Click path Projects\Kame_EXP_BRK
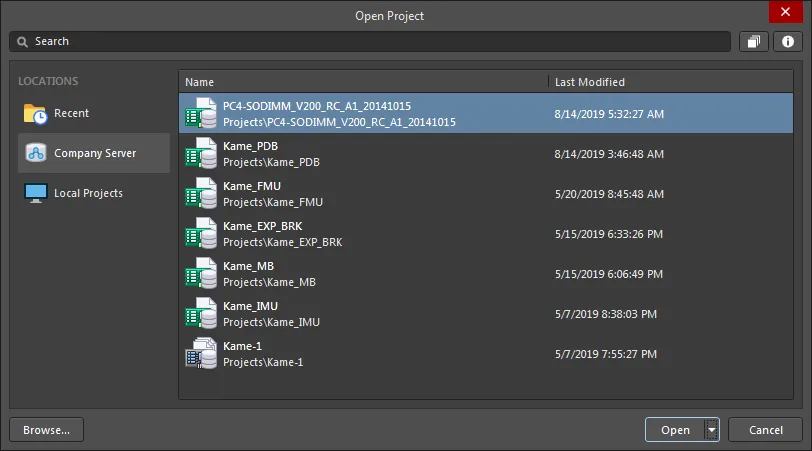 [283, 242]
